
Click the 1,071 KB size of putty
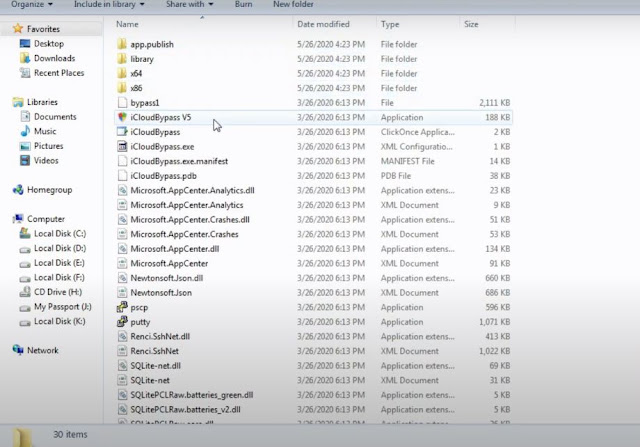[495, 322]
